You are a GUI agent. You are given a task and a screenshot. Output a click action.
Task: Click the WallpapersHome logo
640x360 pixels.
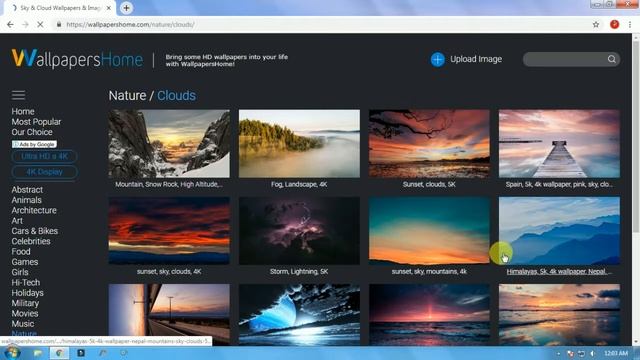pyautogui.click(x=77, y=59)
